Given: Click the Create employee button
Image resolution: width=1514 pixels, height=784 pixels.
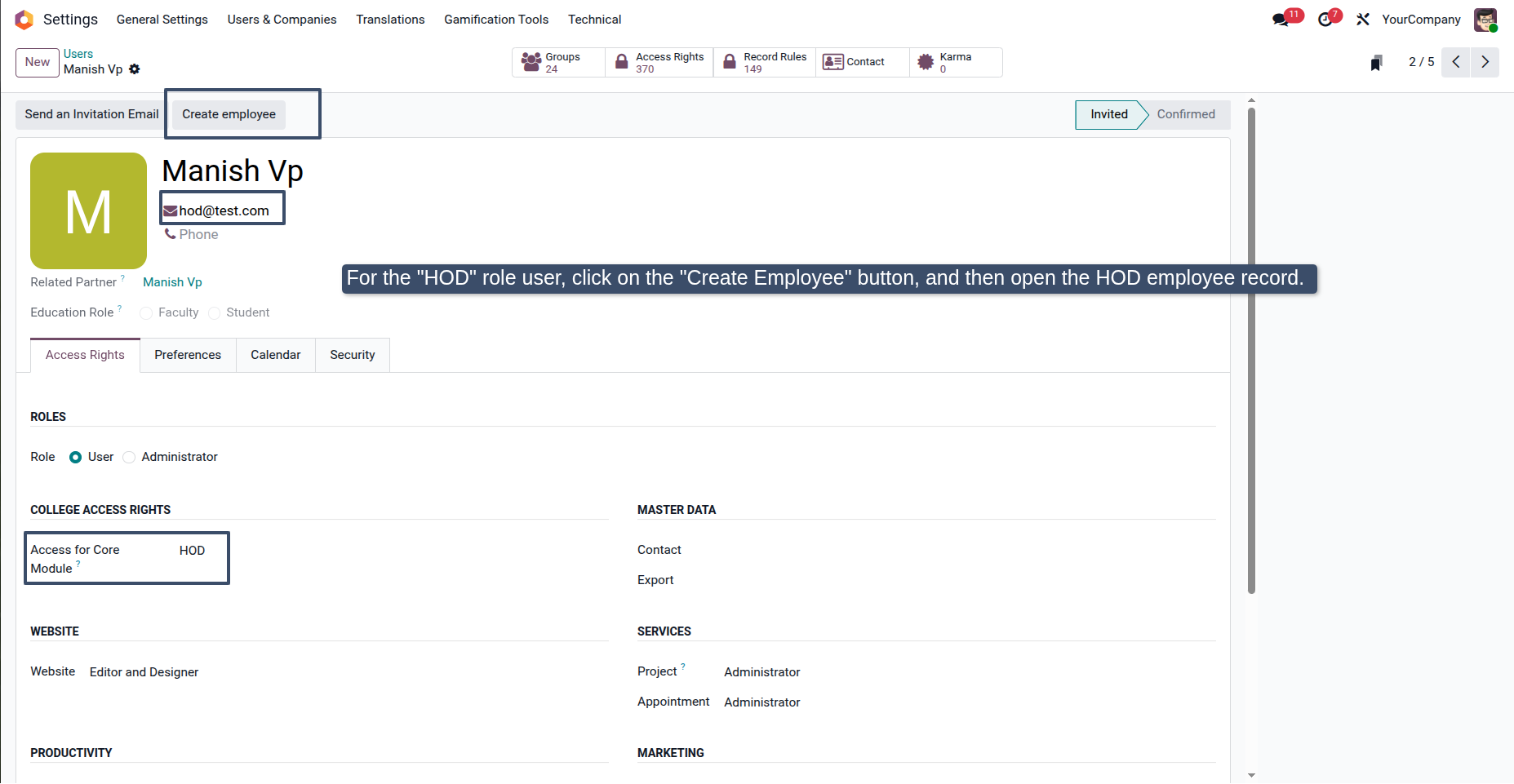Looking at the screenshot, I should click(229, 114).
